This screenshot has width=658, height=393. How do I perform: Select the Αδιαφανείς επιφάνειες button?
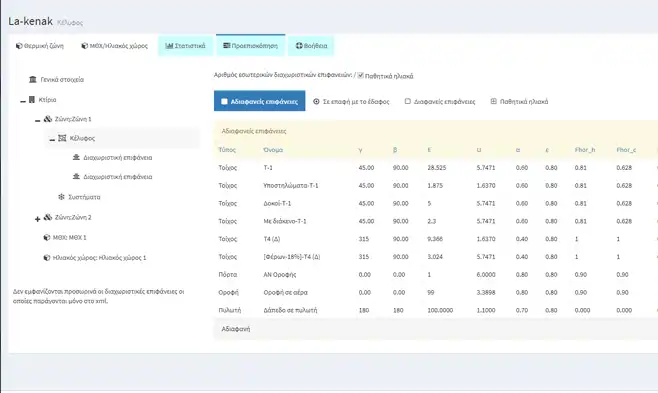point(259,101)
